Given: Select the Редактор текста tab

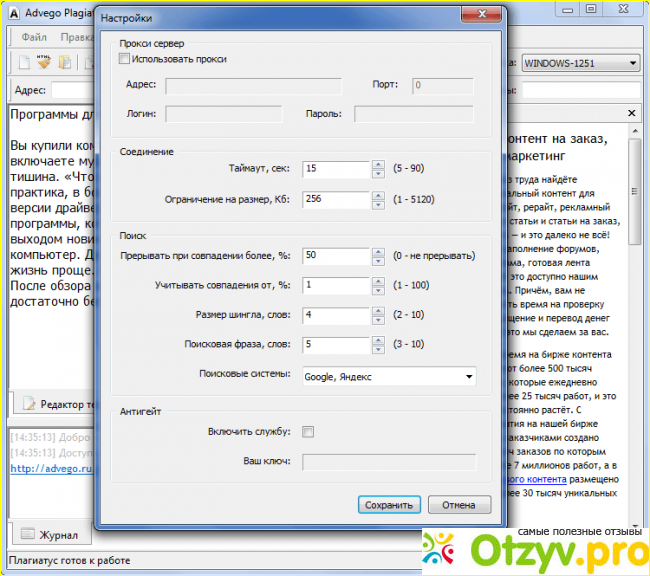Looking at the screenshot, I should pyautogui.click(x=58, y=404).
